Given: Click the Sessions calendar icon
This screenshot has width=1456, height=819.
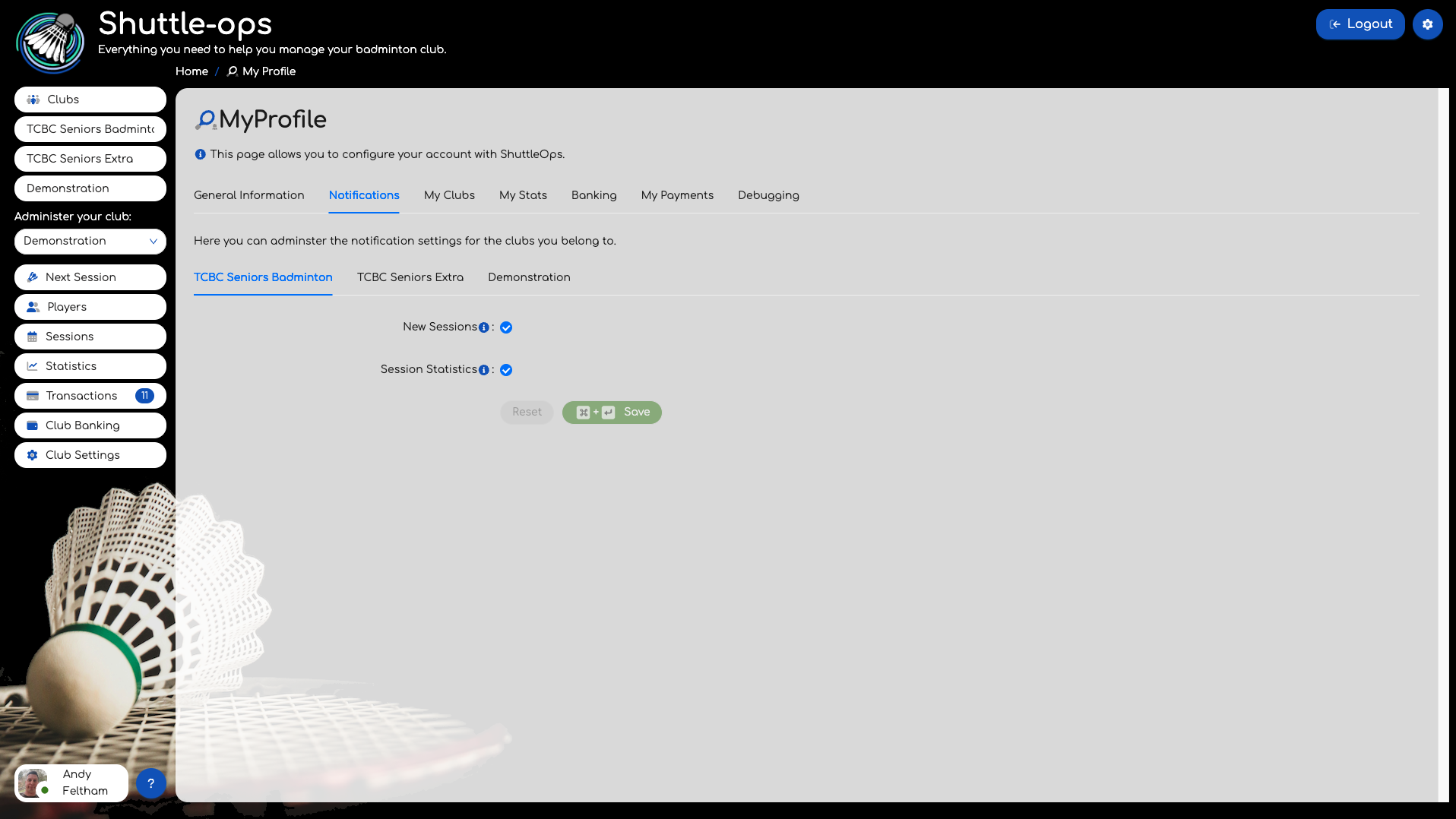Looking at the screenshot, I should click(x=33, y=337).
